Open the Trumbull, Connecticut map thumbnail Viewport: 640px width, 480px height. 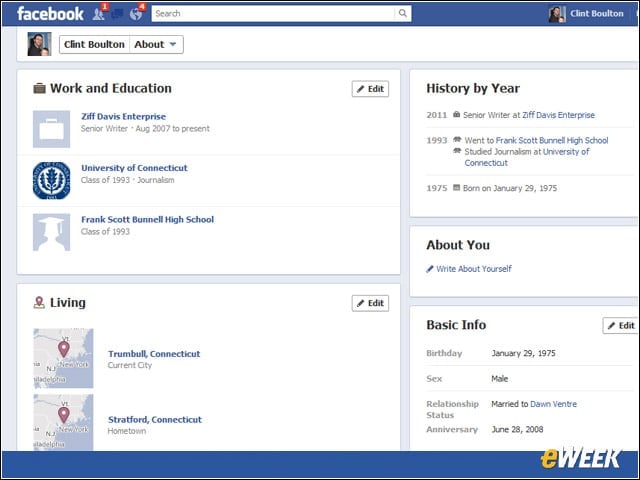point(63,358)
